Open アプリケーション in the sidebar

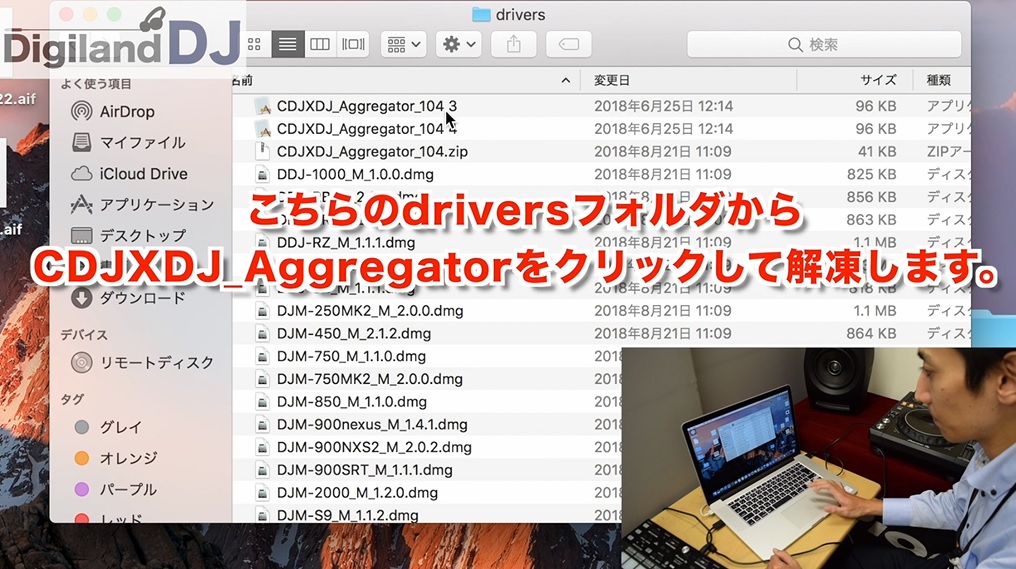click(143, 205)
